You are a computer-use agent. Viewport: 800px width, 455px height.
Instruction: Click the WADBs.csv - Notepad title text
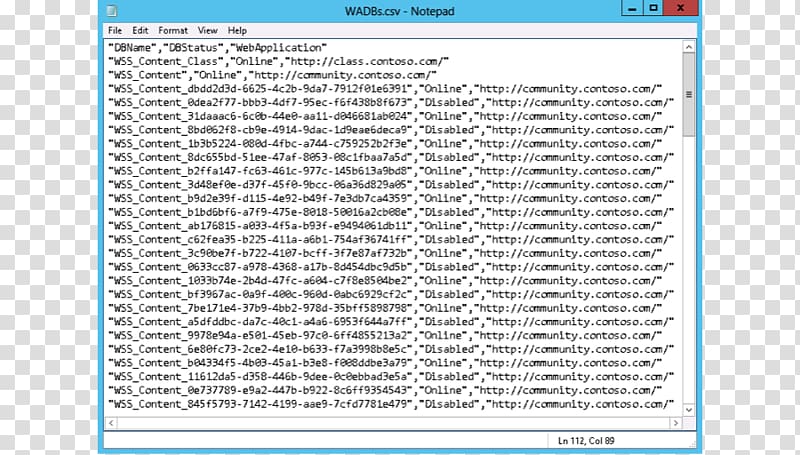pyautogui.click(x=399, y=11)
